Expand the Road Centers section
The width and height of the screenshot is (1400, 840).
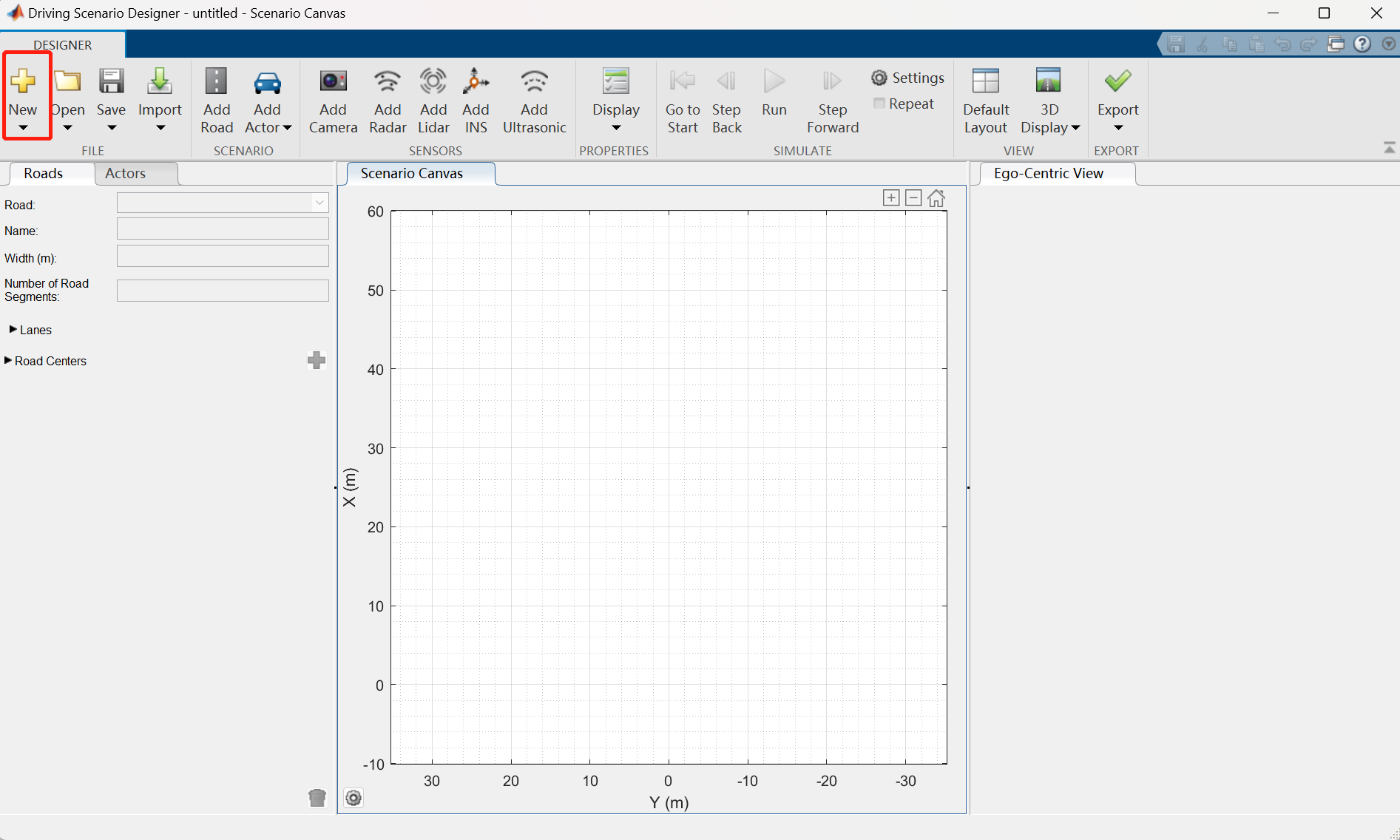coord(8,360)
